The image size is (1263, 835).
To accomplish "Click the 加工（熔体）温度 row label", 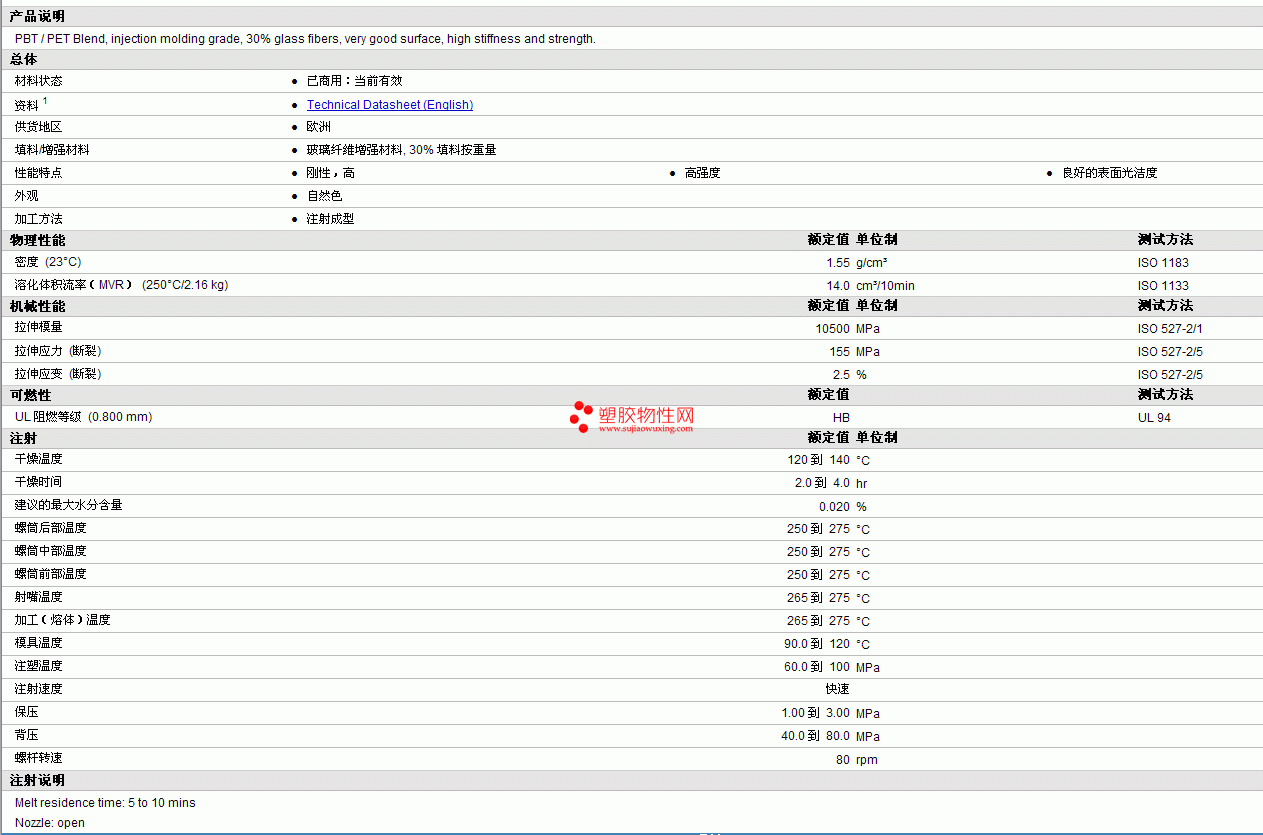I will pos(62,620).
